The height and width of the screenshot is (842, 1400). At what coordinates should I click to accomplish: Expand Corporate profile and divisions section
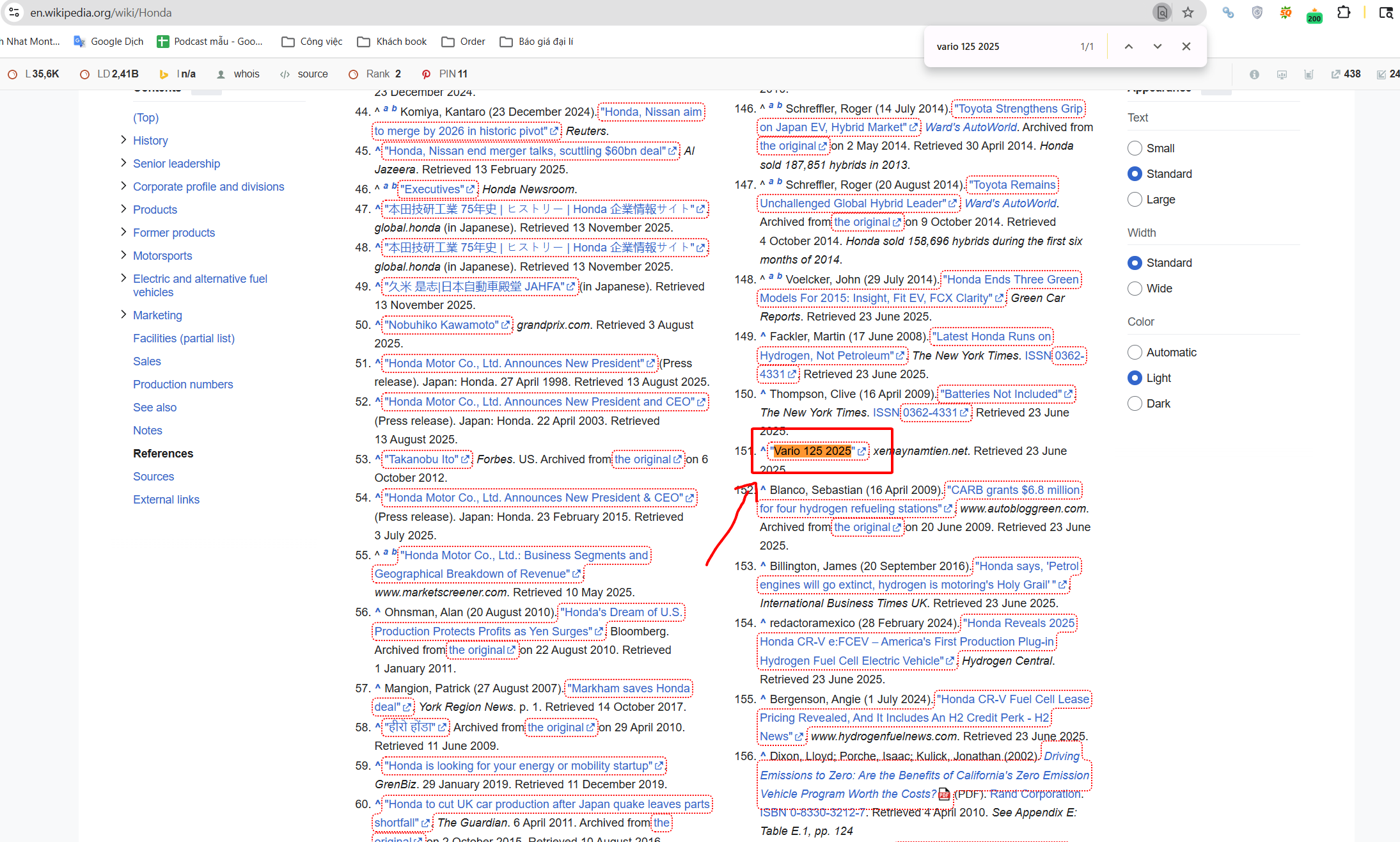pyautogui.click(x=123, y=186)
